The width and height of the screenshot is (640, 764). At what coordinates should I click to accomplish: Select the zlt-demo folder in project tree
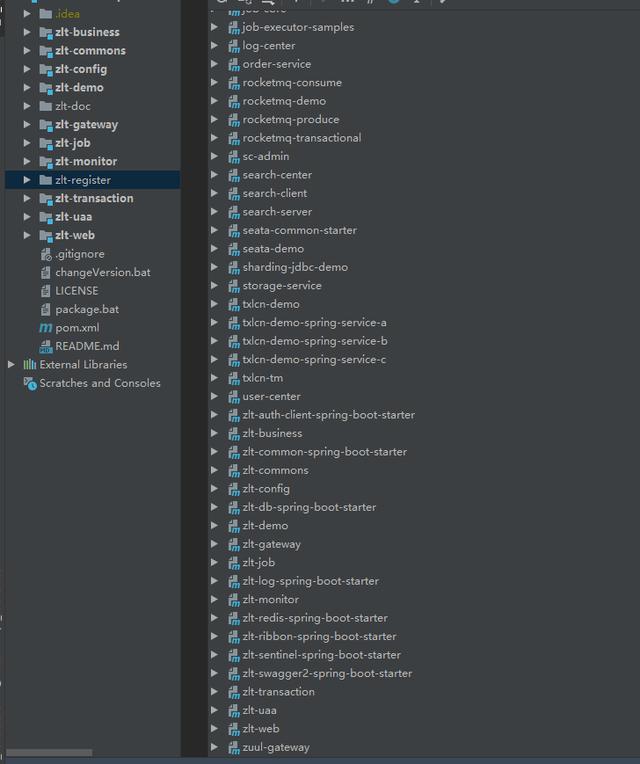pos(79,88)
